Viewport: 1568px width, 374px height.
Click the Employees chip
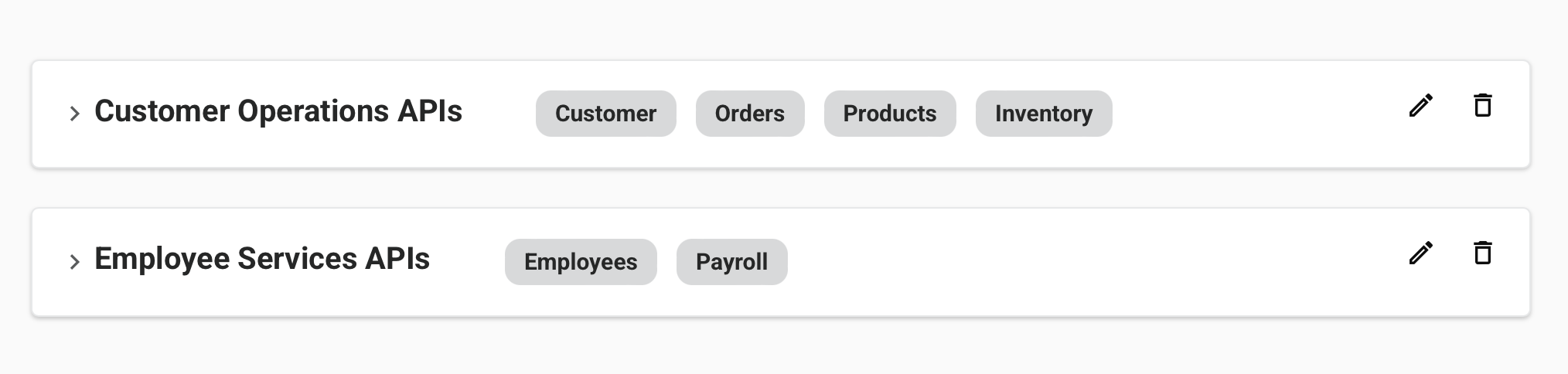click(580, 262)
